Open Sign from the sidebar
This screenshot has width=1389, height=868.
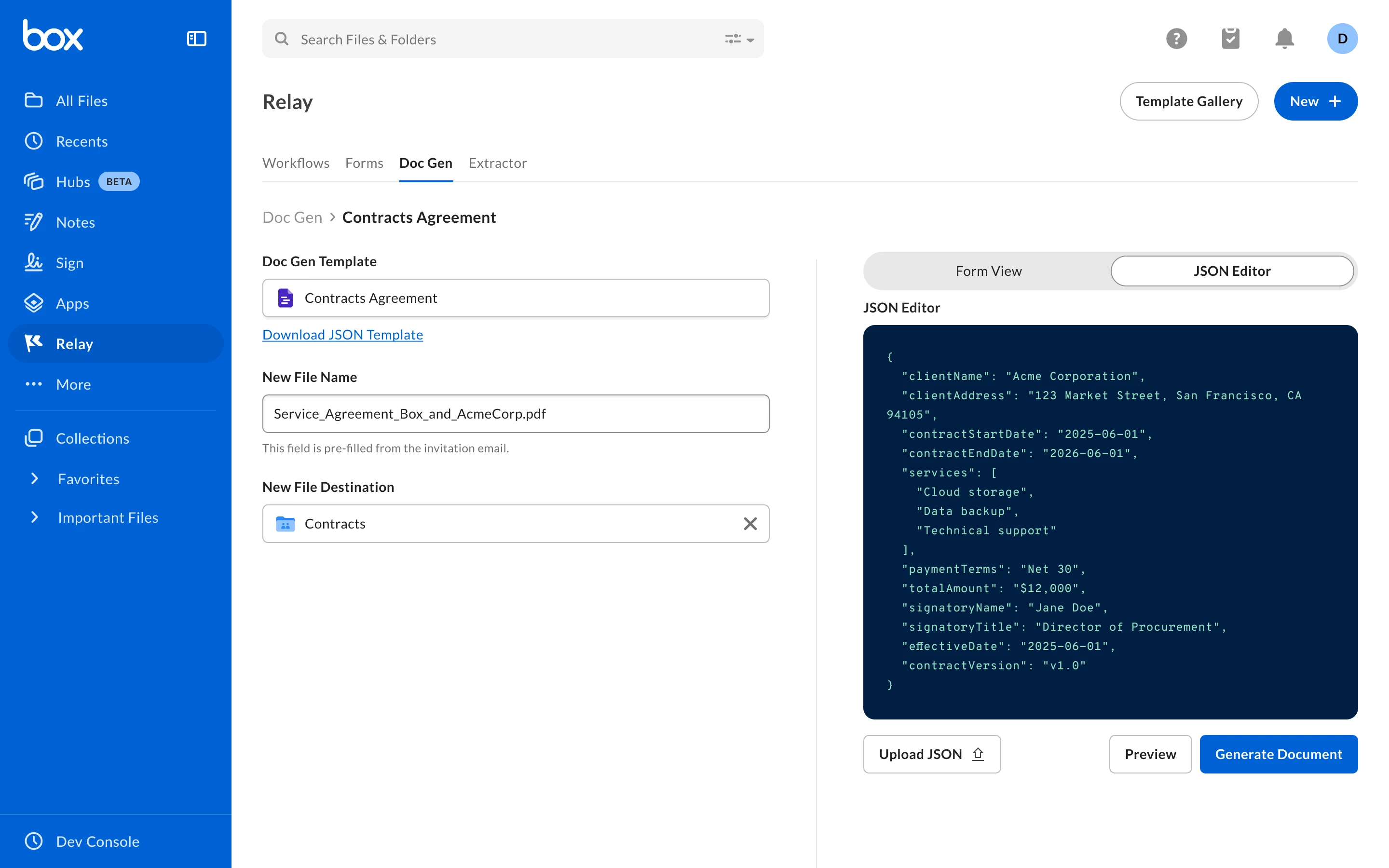click(69, 262)
